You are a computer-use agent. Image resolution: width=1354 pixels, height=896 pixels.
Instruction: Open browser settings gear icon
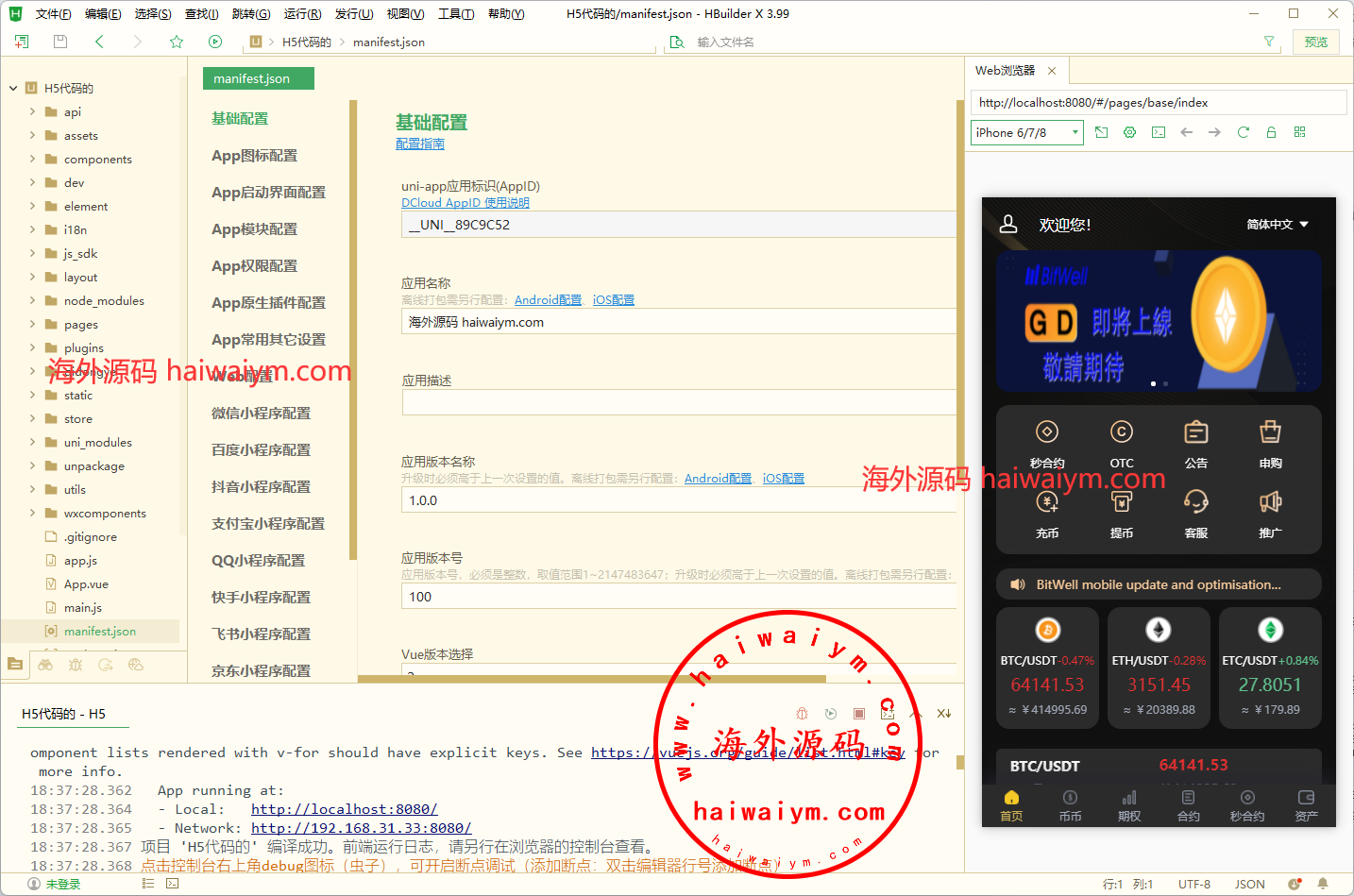[1130, 132]
